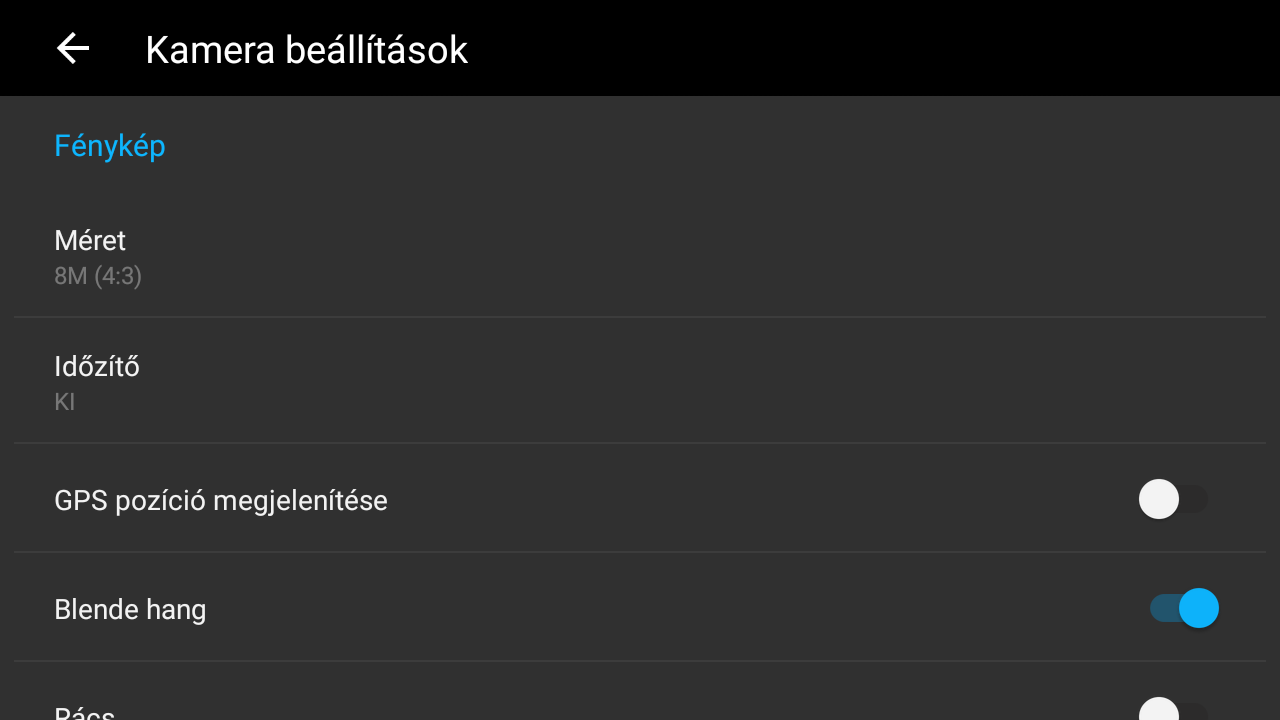
Task: Open the Időzítő timer setting
Action: [640, 382]
